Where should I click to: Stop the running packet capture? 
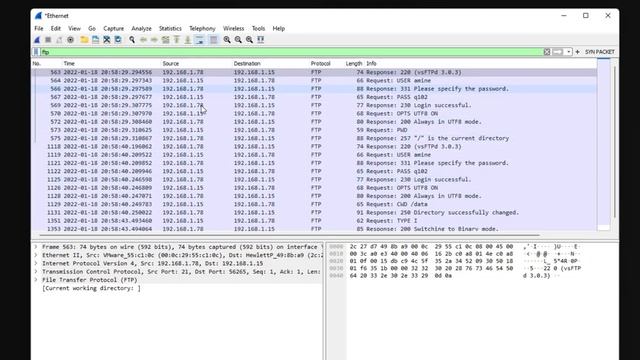pyautogui.click(x=48, y=40)
